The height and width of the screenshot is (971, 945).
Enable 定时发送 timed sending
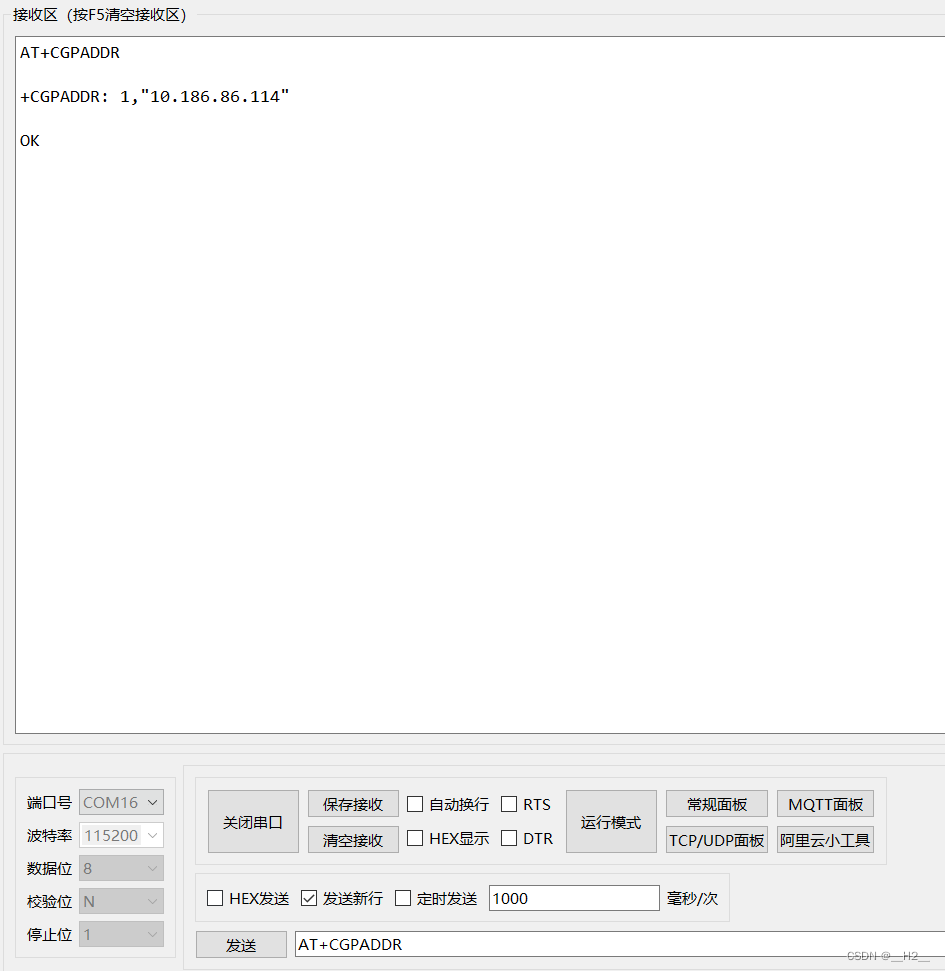point(403,898)
